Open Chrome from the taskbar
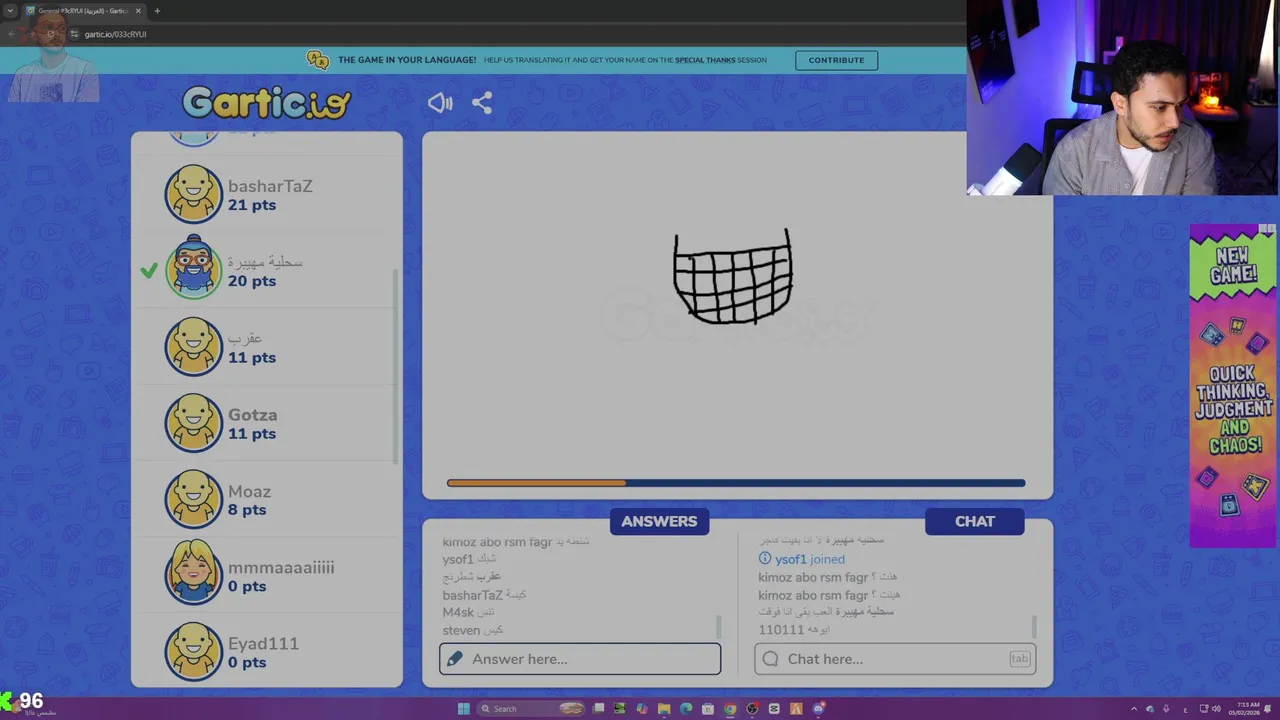Screen dimensions: 1280x720 point(730,709)
